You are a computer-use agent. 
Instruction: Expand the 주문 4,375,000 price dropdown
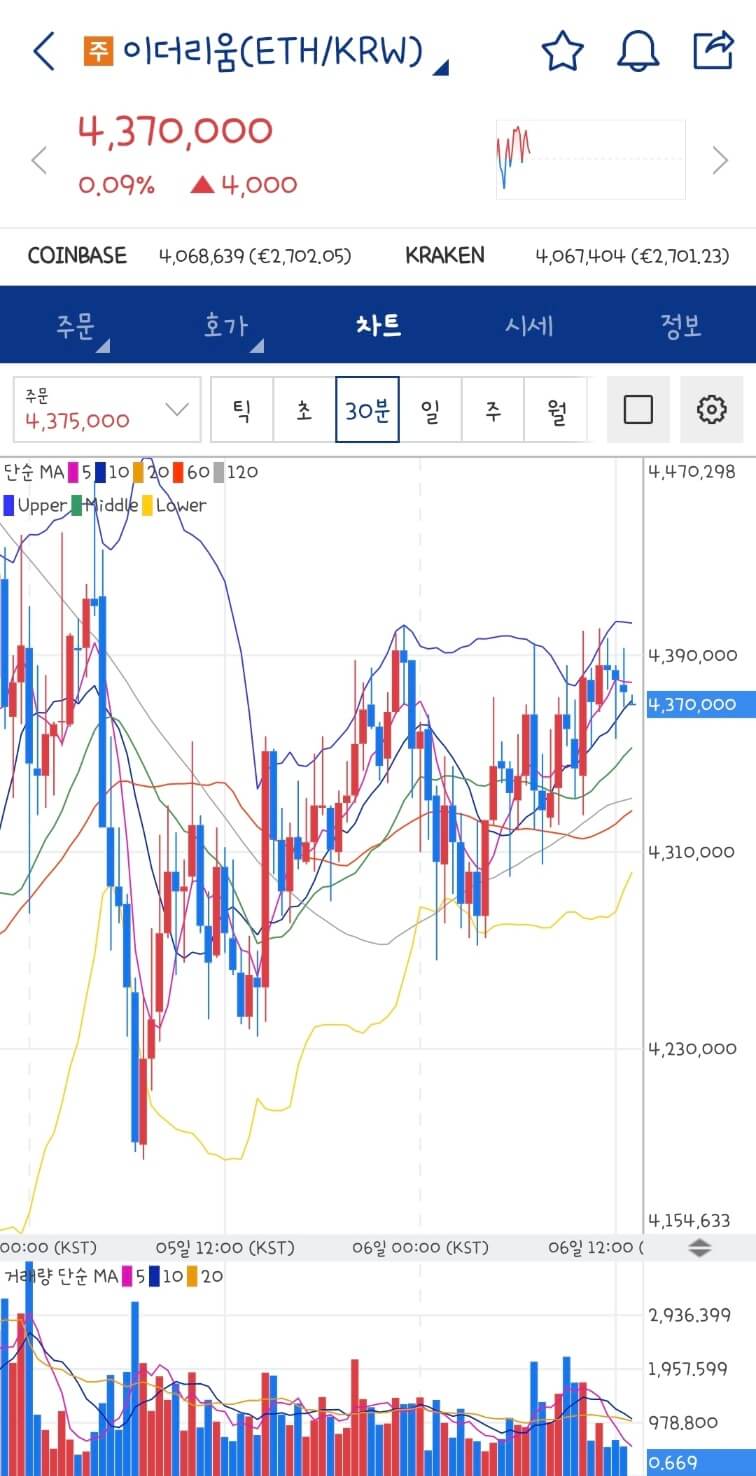point(107,409)
